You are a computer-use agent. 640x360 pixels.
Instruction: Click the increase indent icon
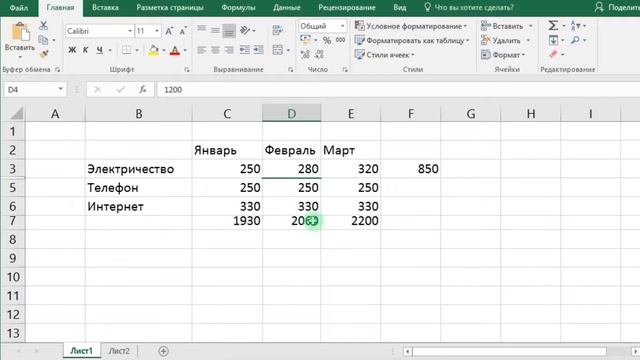(258, 50)
